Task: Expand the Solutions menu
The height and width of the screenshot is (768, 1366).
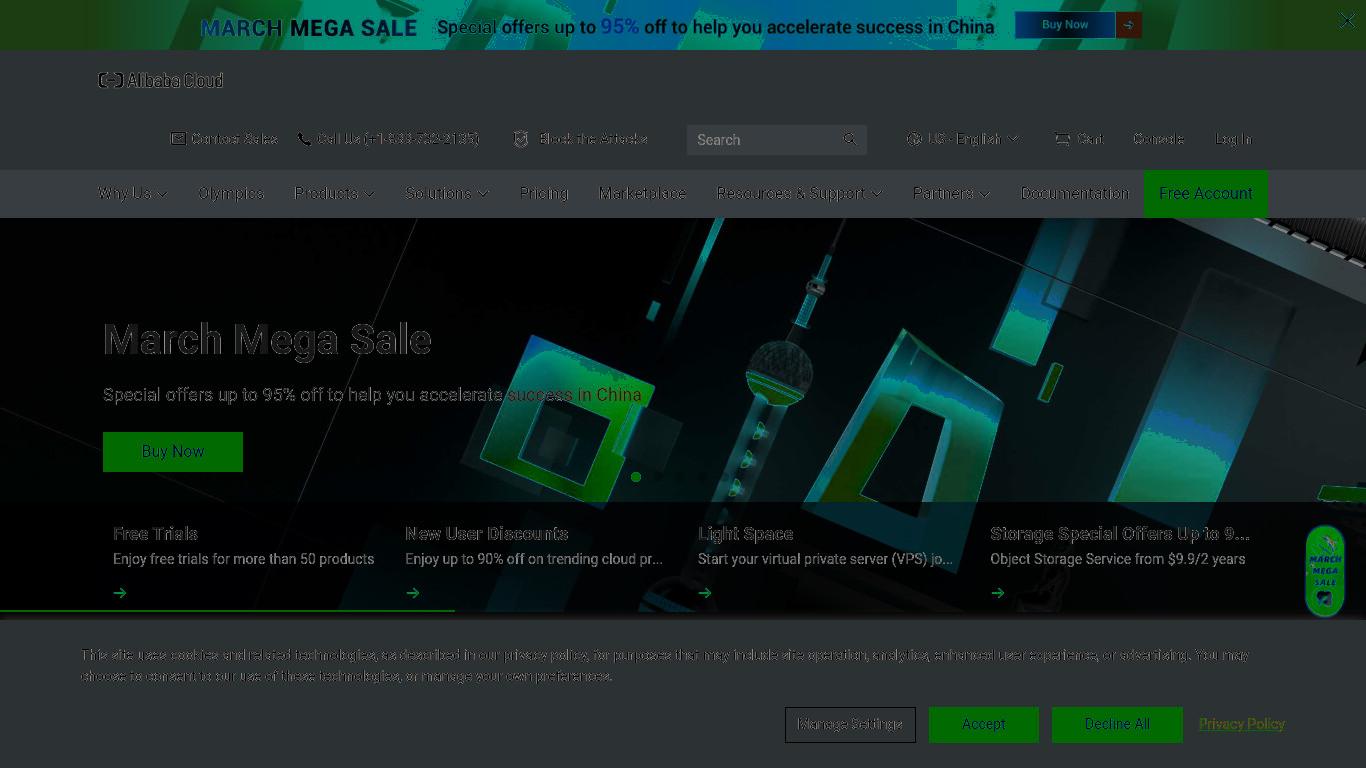Action: click(x=447, y=193)
